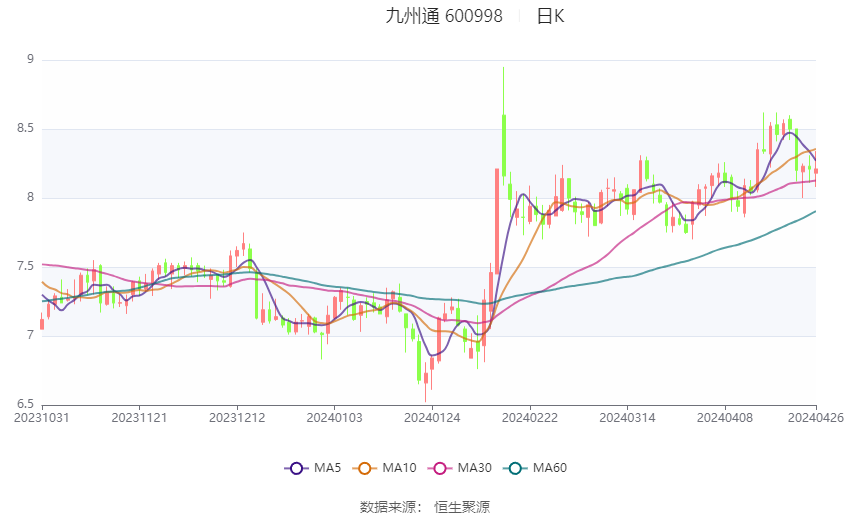
Task: Click the x-axis date label 20231031
Action: coord(42,418)
